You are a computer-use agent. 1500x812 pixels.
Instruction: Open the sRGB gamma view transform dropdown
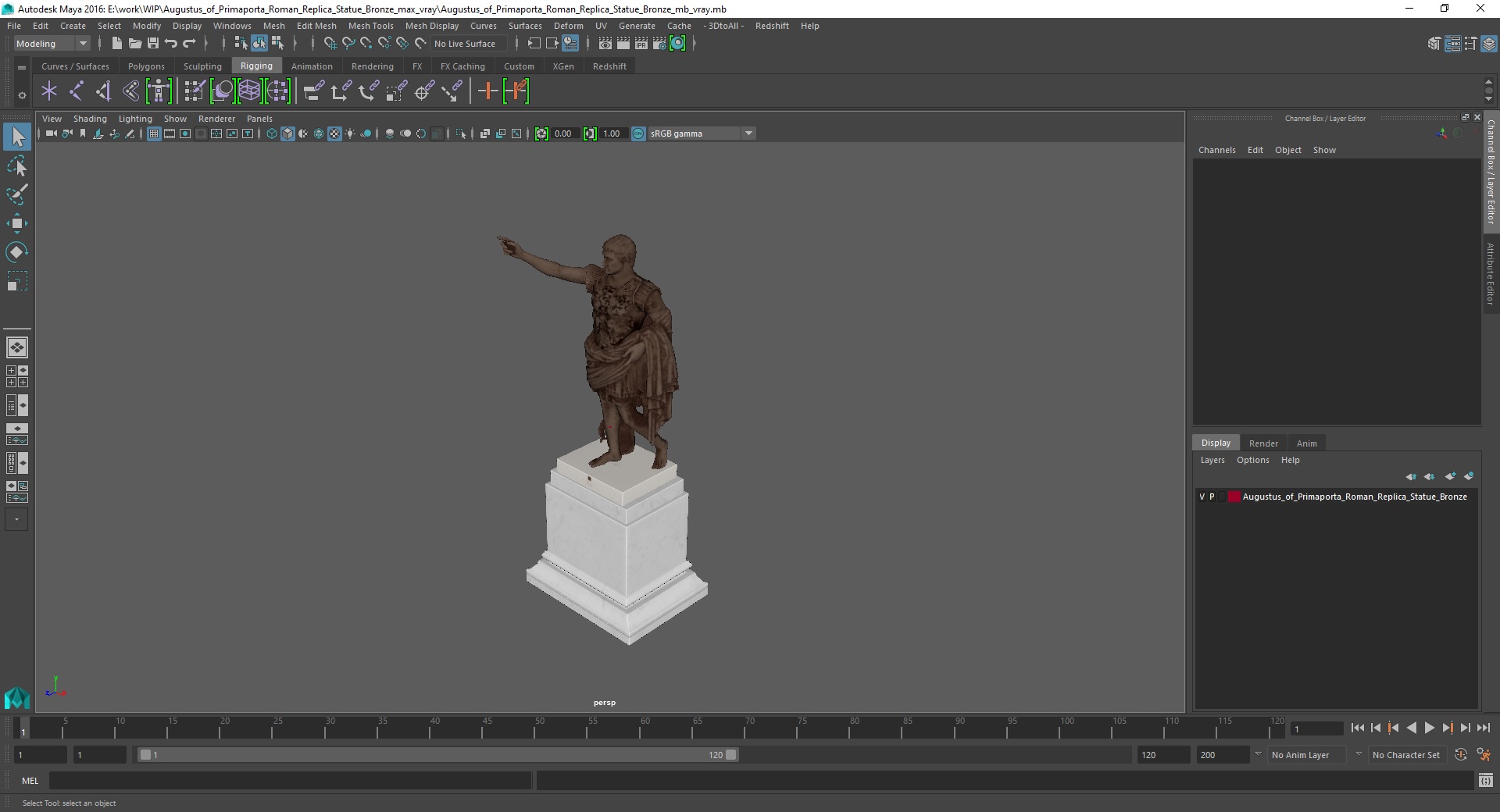[x=701, y=134]
